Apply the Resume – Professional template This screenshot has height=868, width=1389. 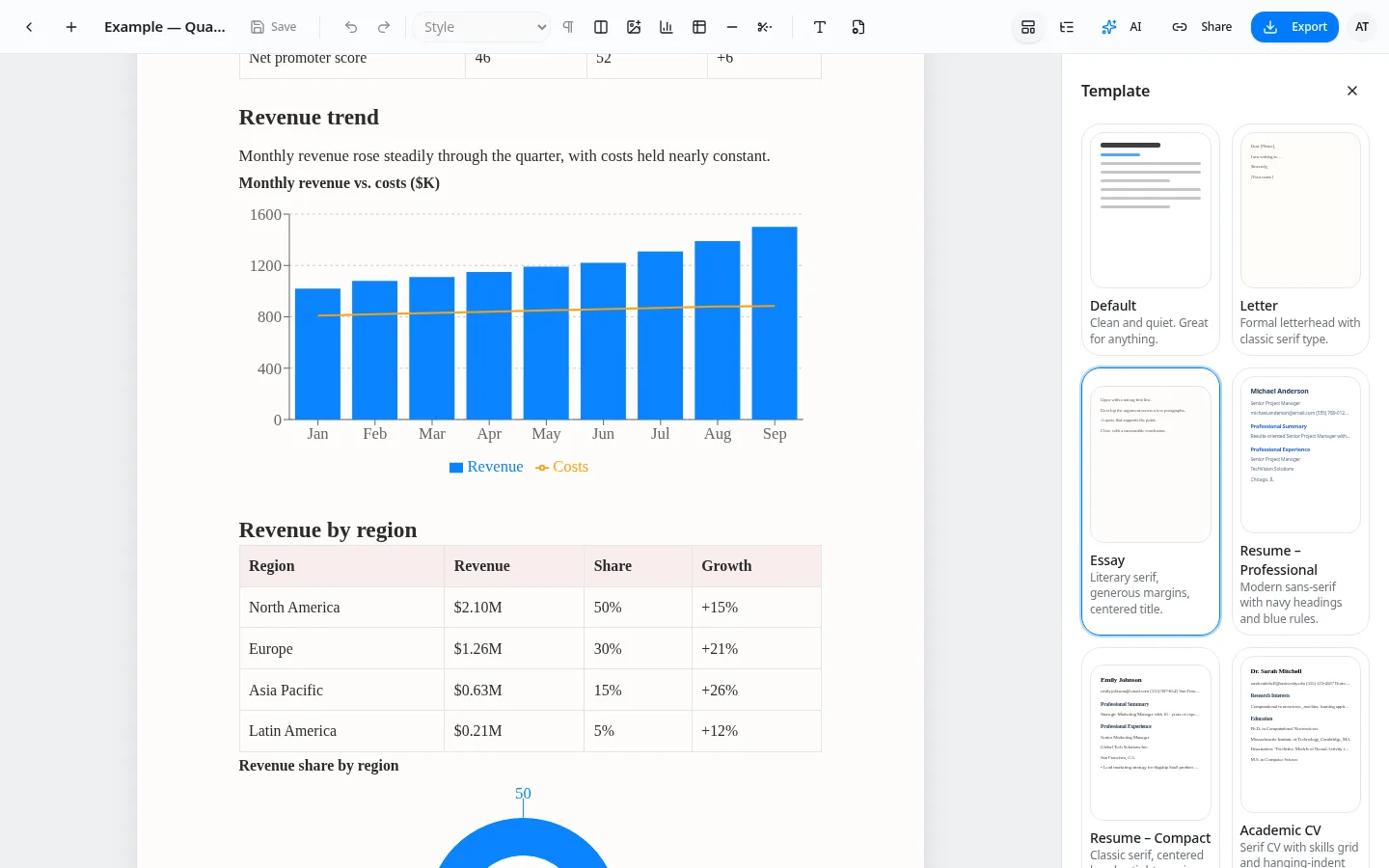pos(1300,502)
